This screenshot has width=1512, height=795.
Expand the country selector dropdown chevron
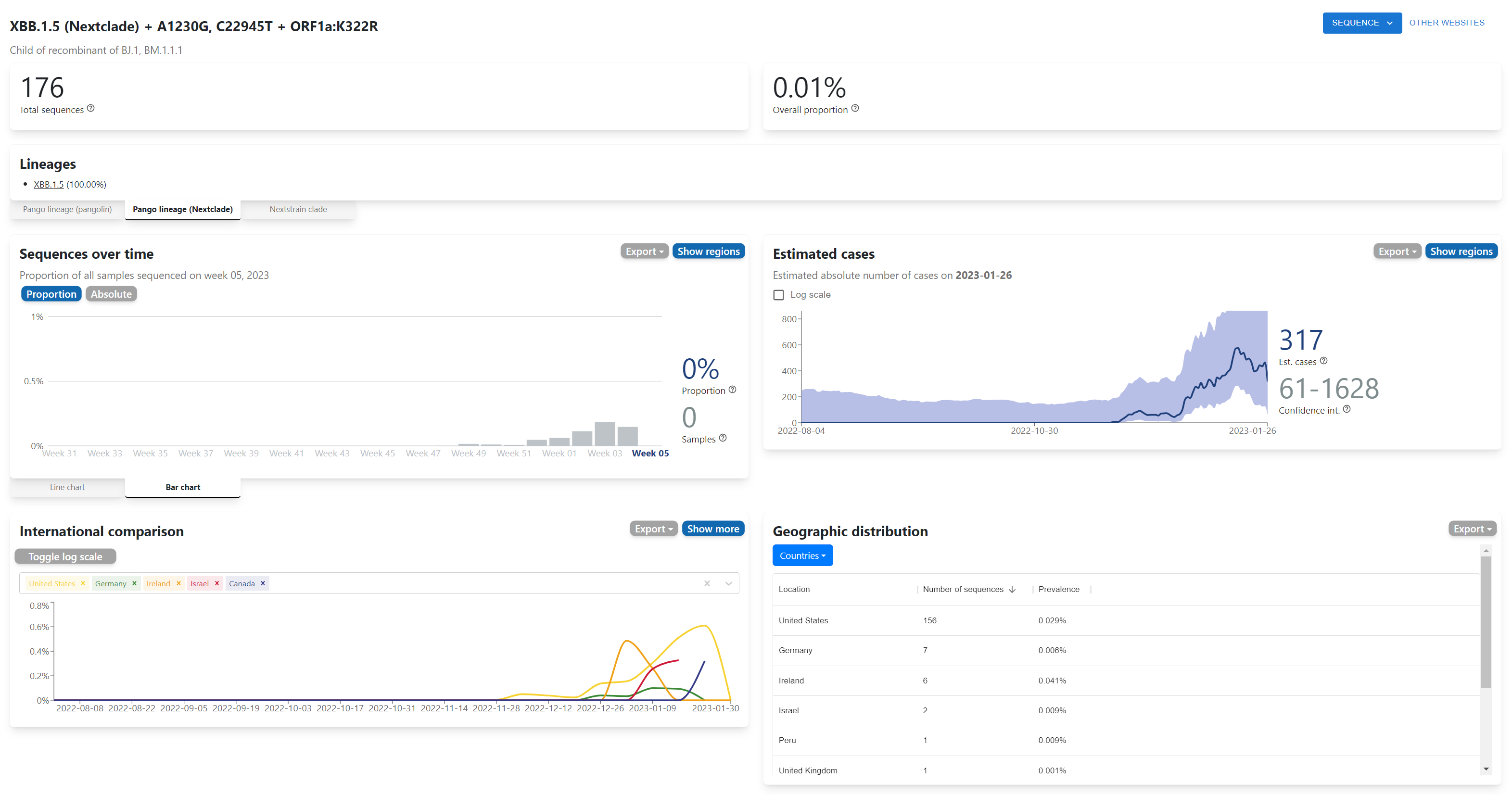click(x=728, y=583)
